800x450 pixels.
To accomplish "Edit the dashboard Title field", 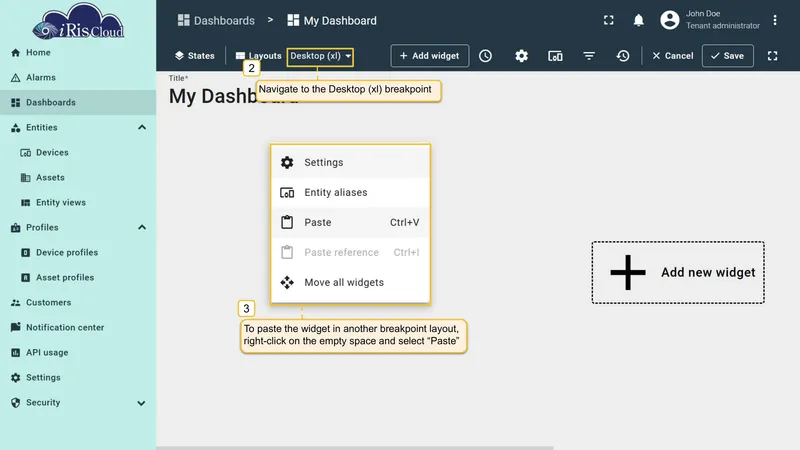I will coord(234,96).
